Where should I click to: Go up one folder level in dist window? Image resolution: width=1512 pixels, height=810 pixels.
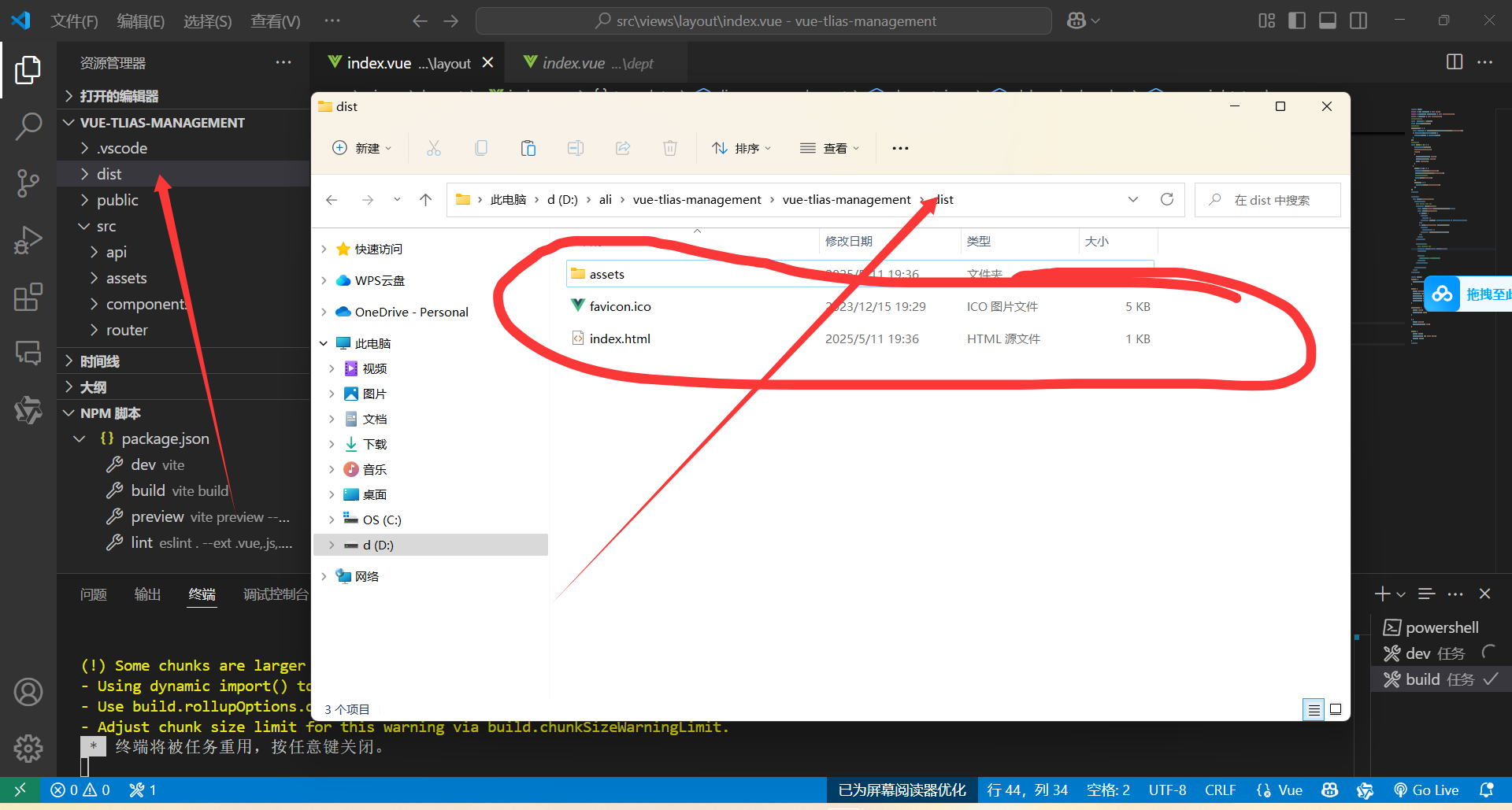click(425, 200)
